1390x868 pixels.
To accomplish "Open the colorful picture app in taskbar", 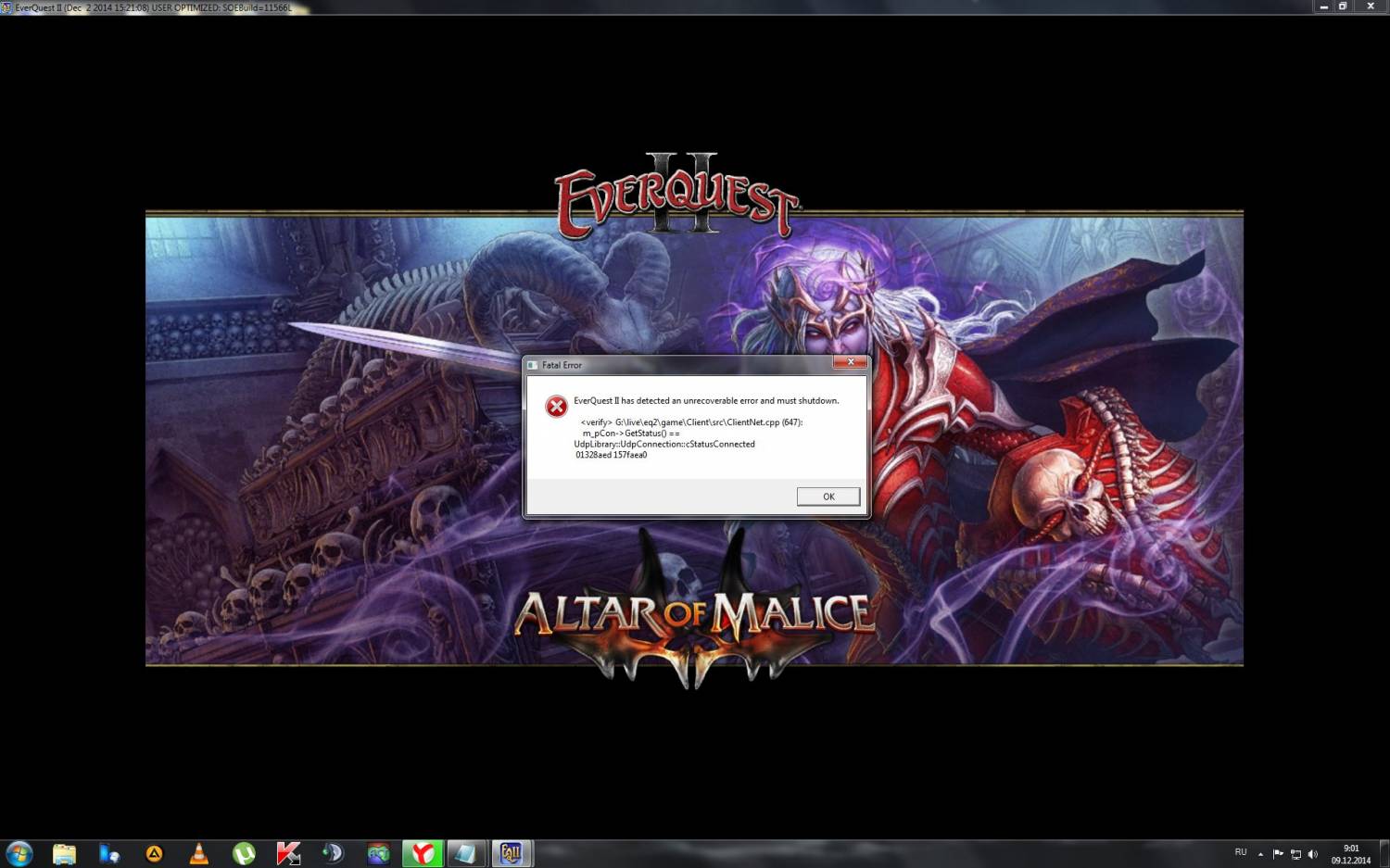I will 378,853.
